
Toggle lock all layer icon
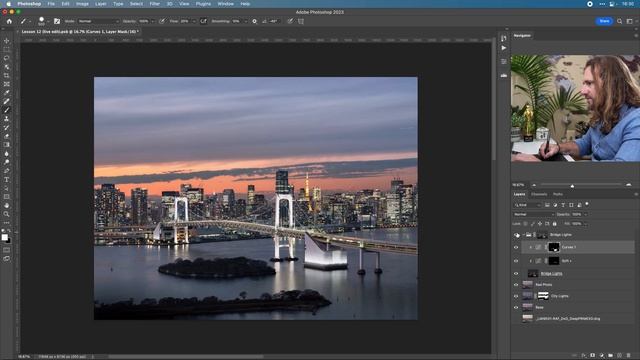tap(554, 224)
